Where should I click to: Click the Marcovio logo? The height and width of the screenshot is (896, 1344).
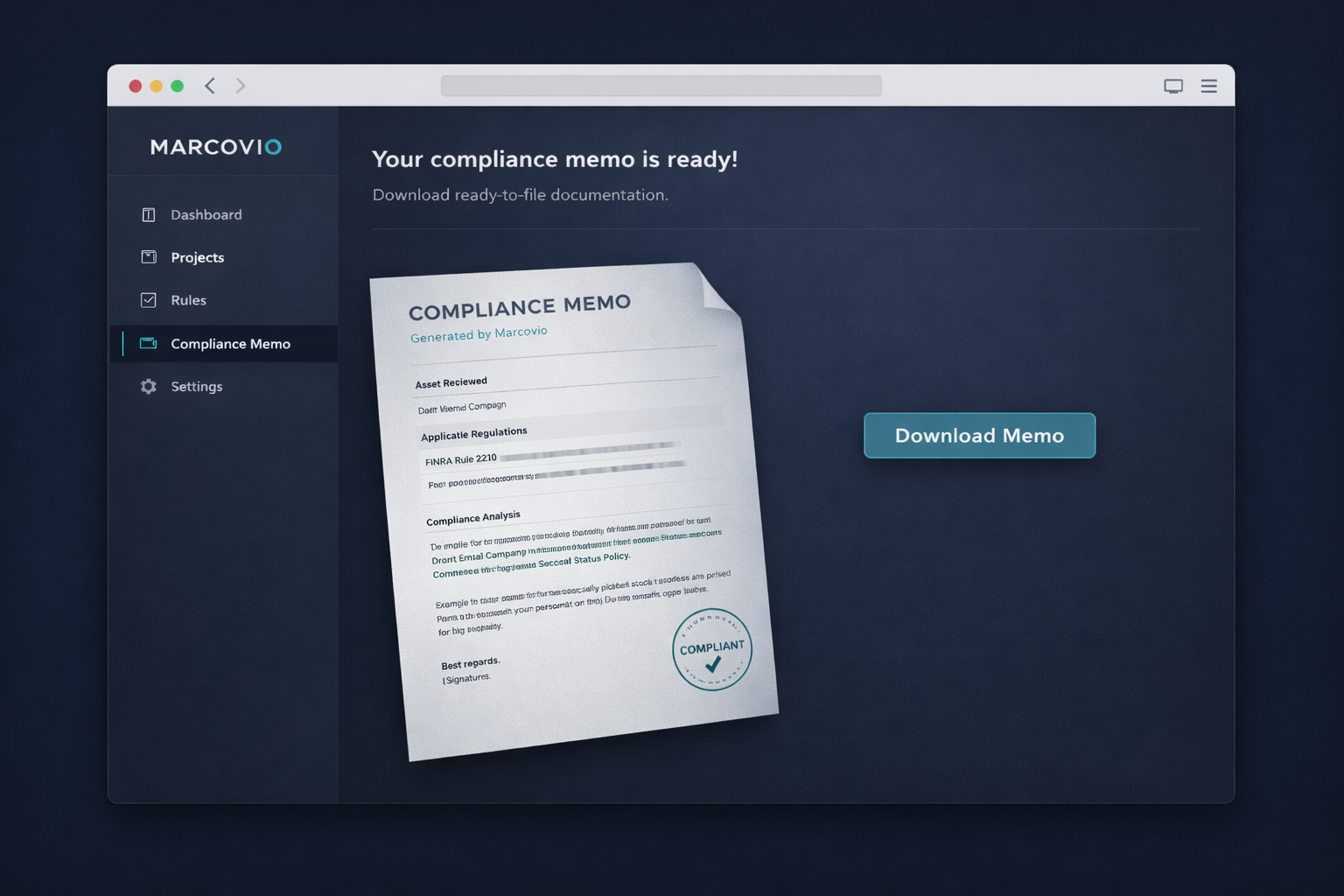click(x=215, y=147)
